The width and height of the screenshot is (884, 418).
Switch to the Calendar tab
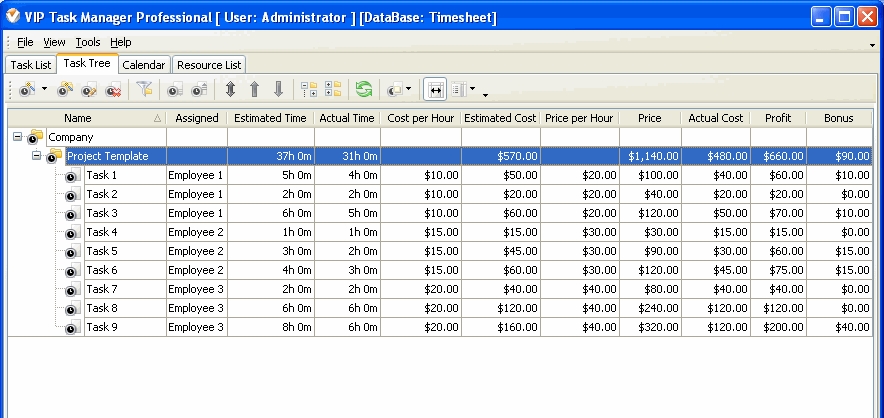(x=144, y=65)
